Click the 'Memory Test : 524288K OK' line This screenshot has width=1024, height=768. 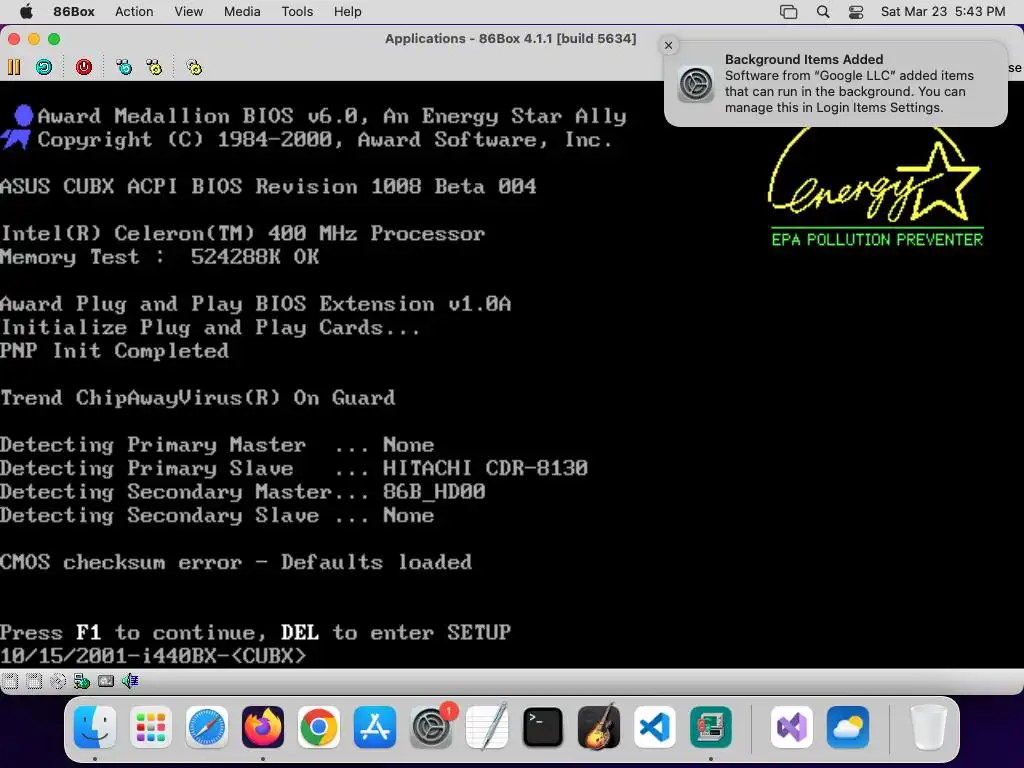click(160, 257)
